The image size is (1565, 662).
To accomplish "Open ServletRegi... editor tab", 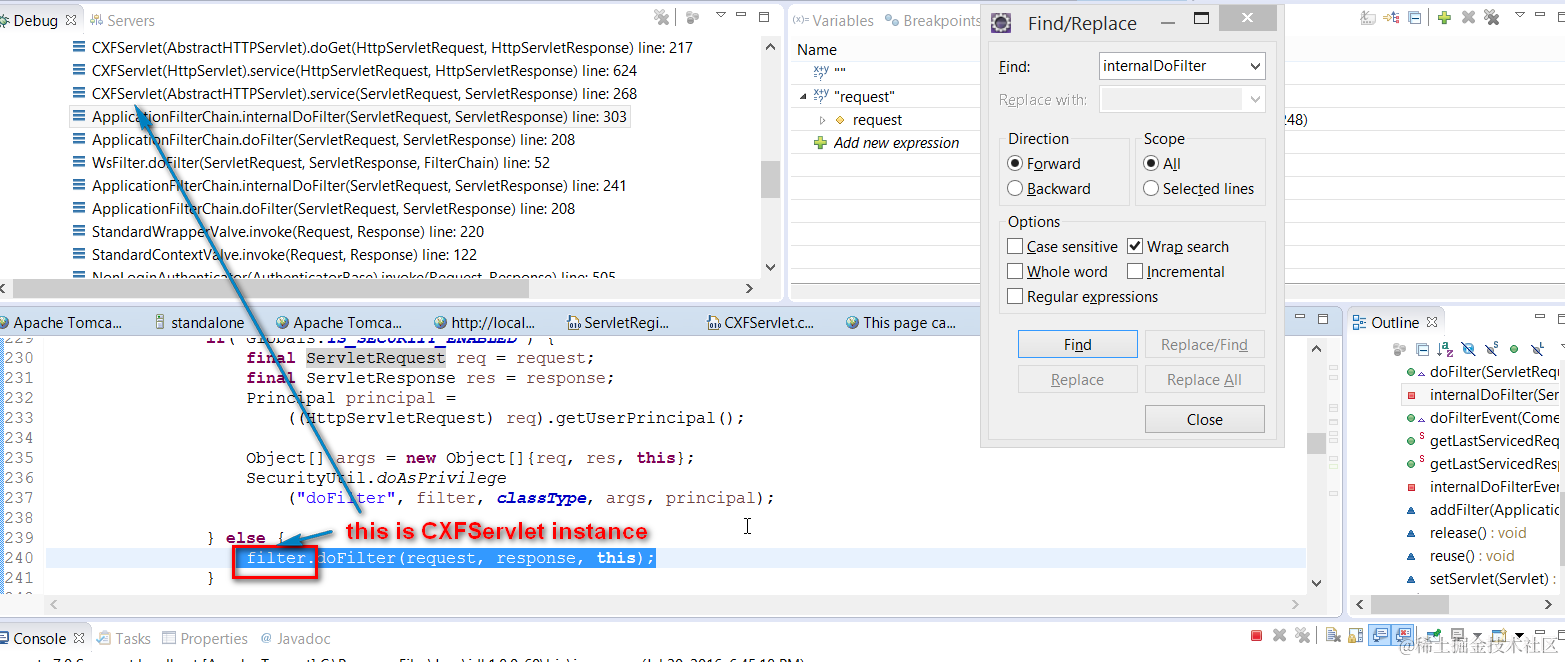I will pos(620,323).
